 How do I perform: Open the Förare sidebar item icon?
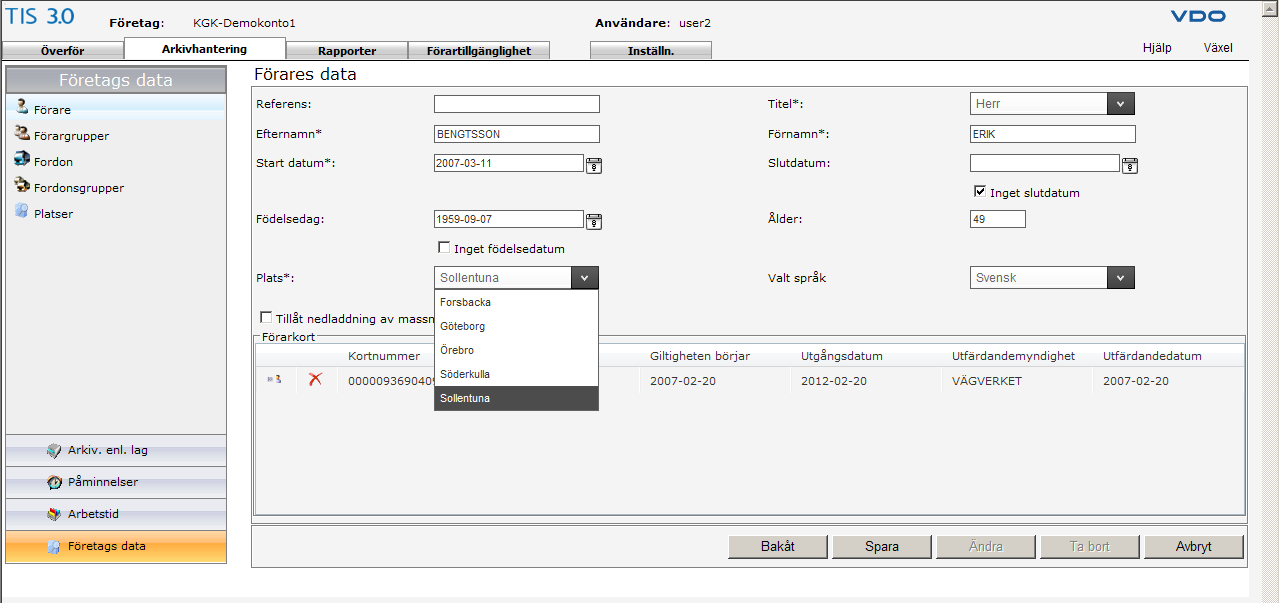tap(22, 108)
